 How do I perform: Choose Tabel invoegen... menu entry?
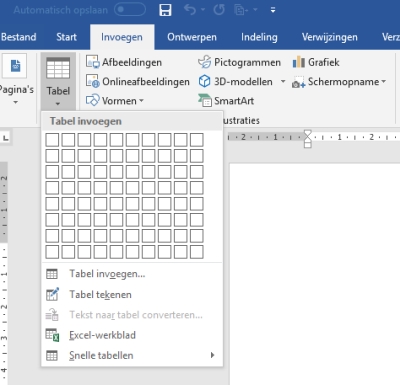point(132,274)
